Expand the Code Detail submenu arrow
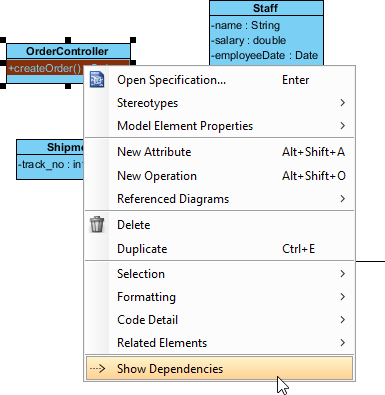 tap(342, 320)
